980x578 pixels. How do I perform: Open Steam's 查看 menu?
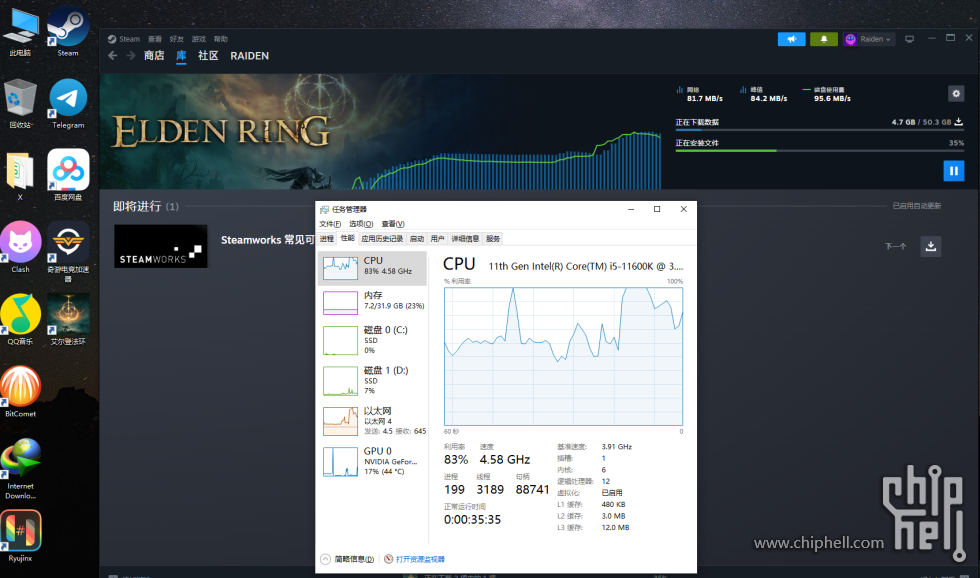pos(154,39)
